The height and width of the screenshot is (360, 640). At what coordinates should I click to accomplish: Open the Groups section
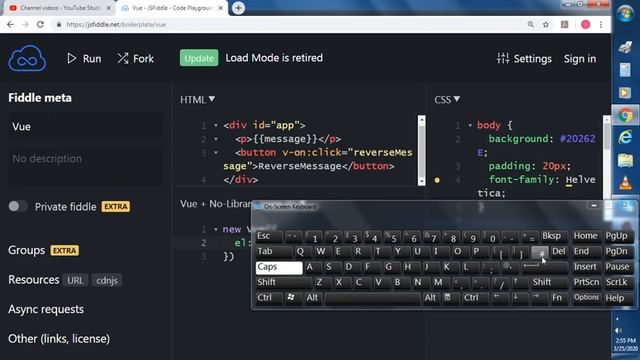[x=27, y=250]
